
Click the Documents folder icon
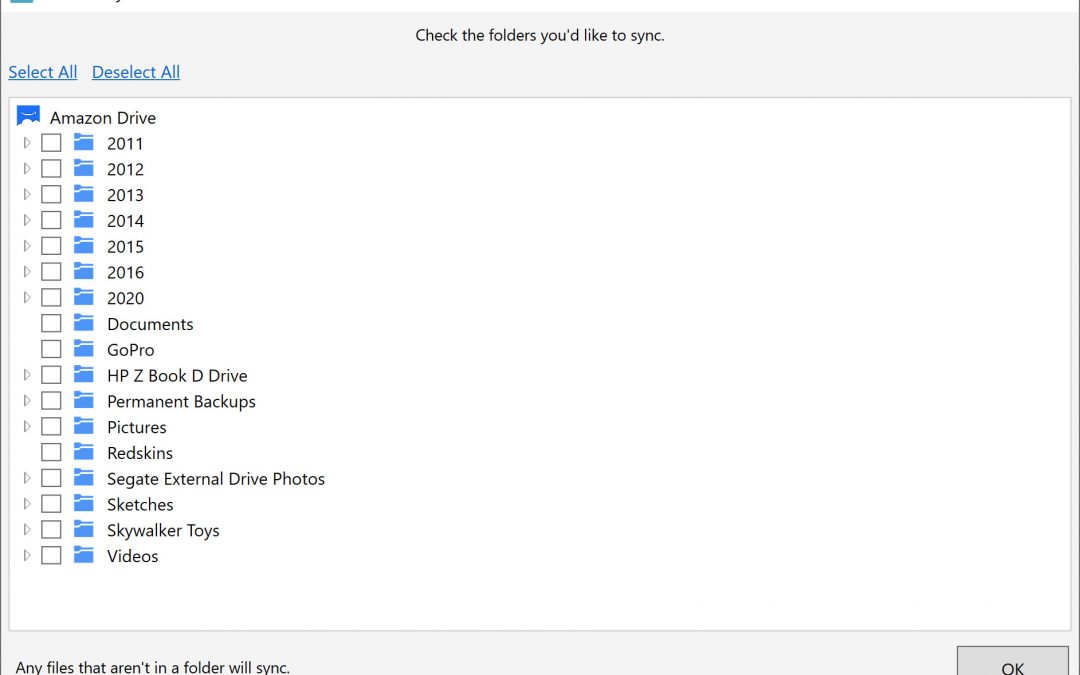(84, 323)
